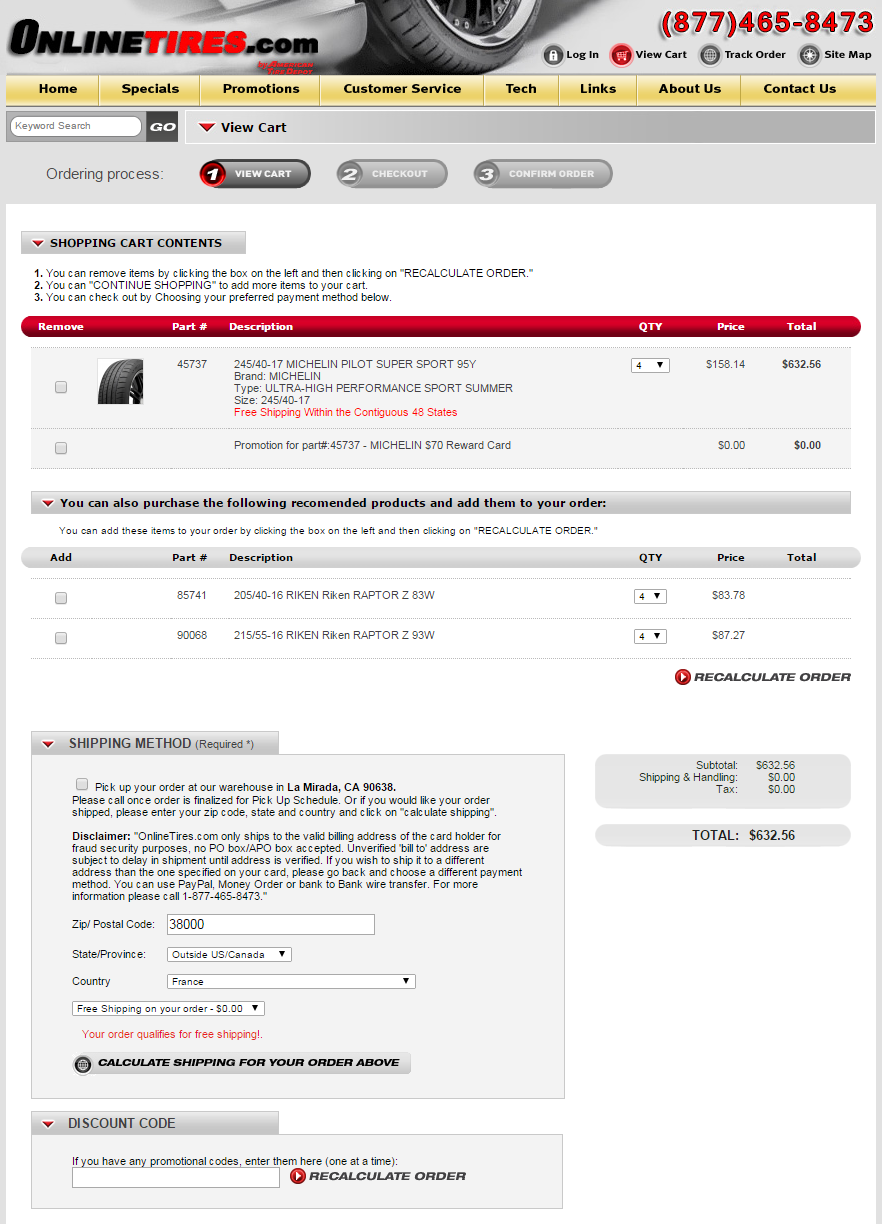Image resolution: width=882 pixels, height=1224 pixels.
Task: Click the Free Shipping Within Contiguous 48 States text
Action: (346, 412)
